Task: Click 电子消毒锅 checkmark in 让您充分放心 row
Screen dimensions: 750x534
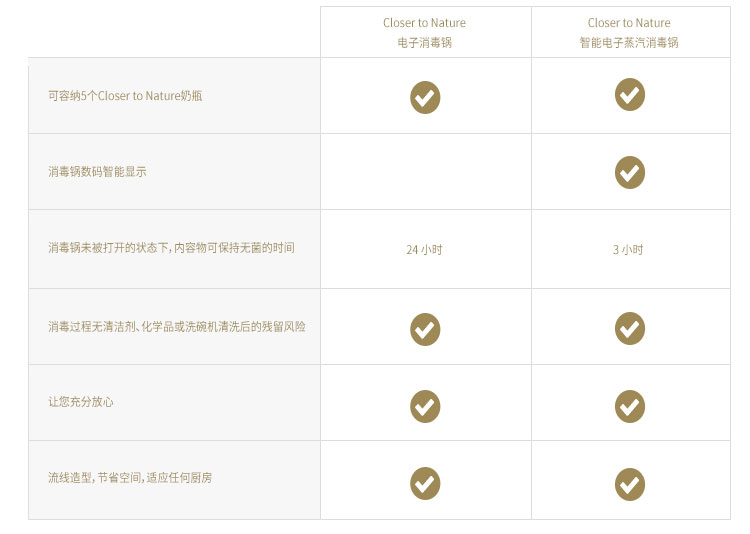Action: click(425, 405)
